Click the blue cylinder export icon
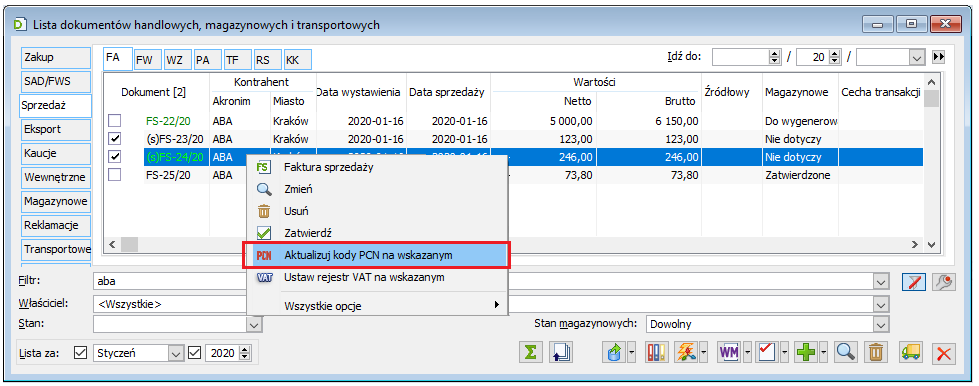 click(614, 352)
